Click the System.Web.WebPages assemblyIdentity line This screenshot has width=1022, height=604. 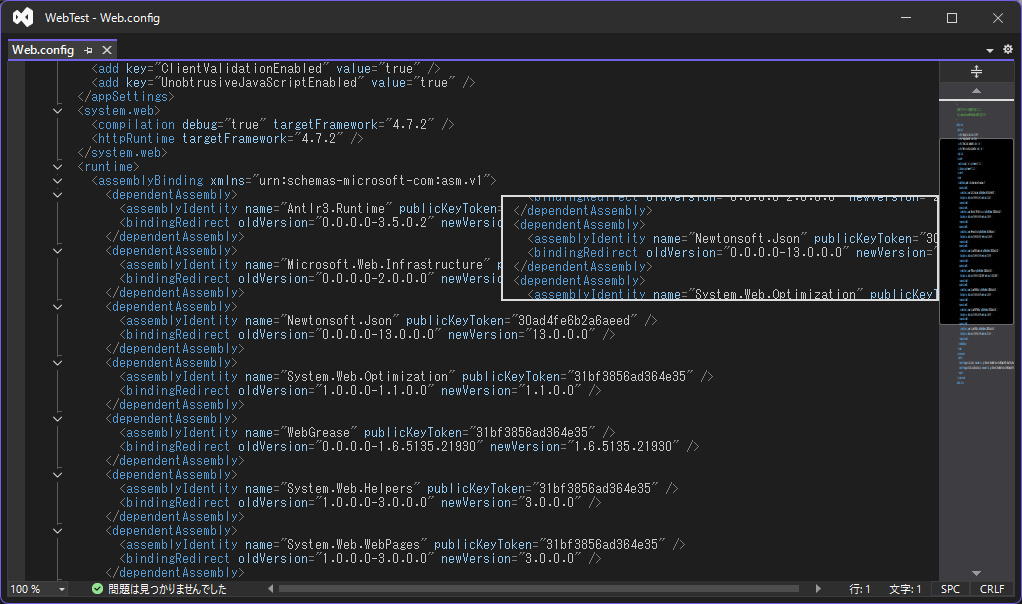402,545
